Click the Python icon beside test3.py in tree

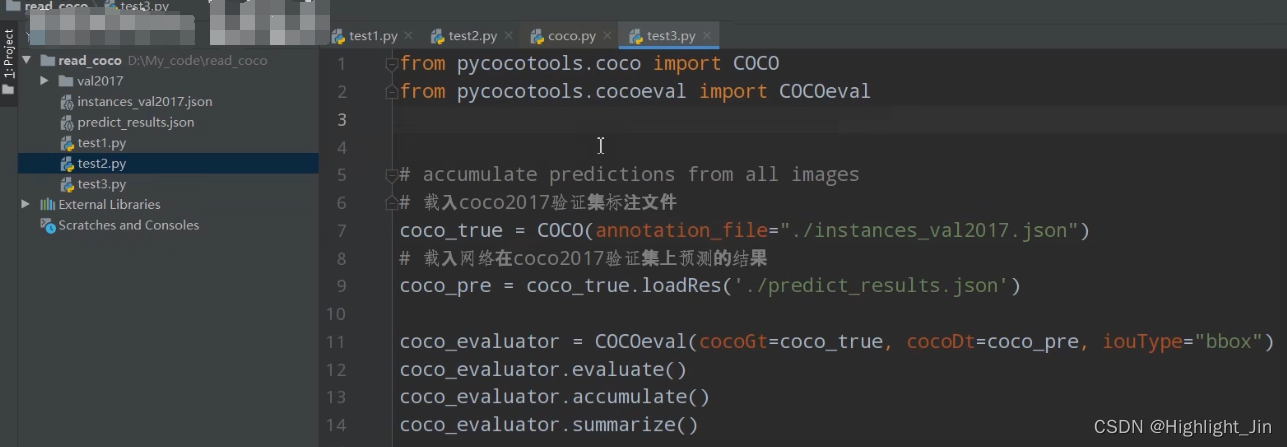click(x=67, y=184)
